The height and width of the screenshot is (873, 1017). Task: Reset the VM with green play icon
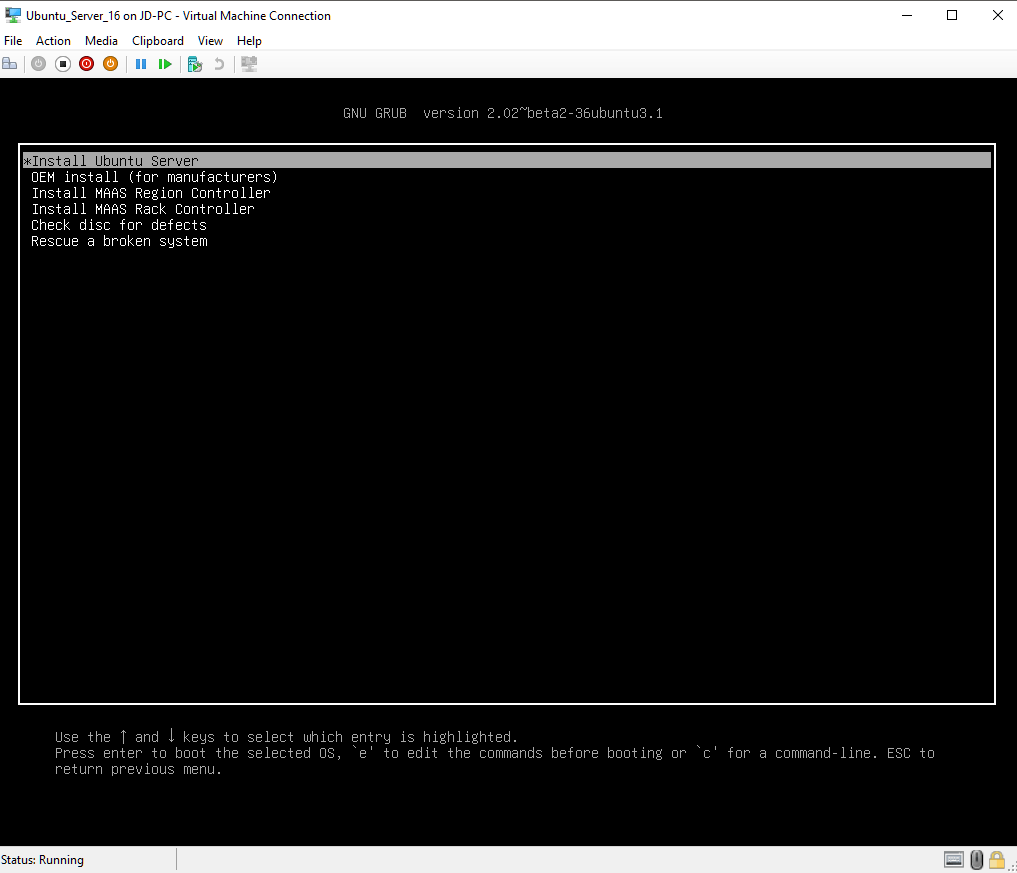[165, 64]
